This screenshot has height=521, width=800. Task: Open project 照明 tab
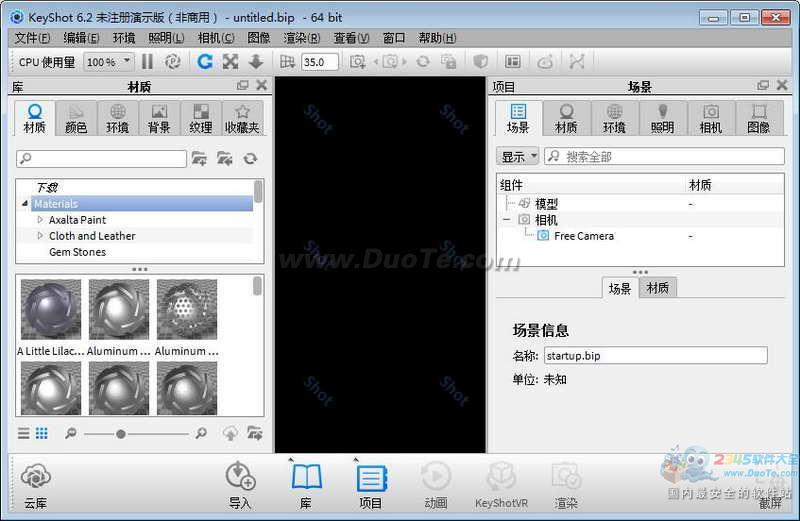tap(662, 118)
